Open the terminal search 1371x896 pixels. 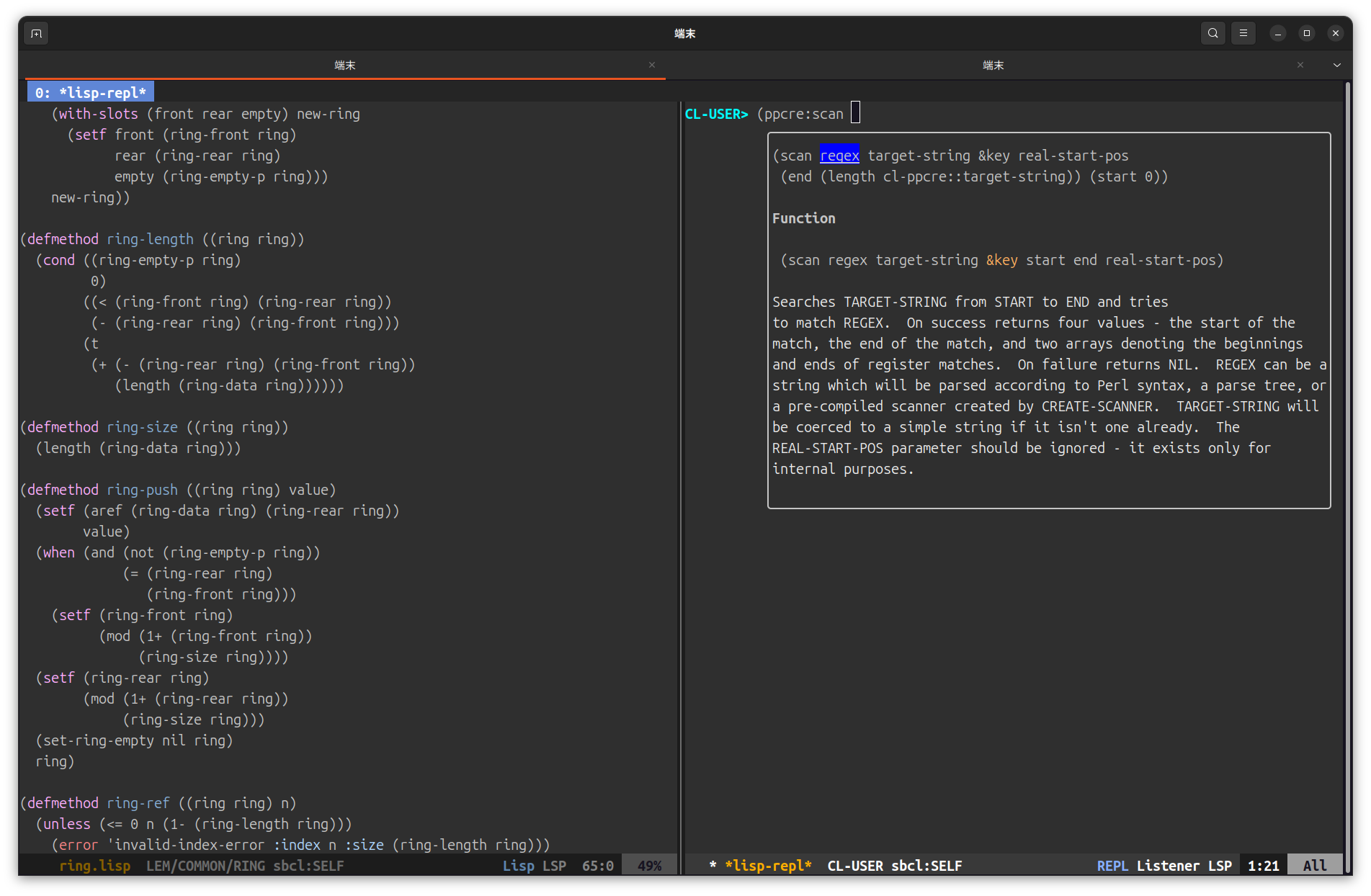1213,33
